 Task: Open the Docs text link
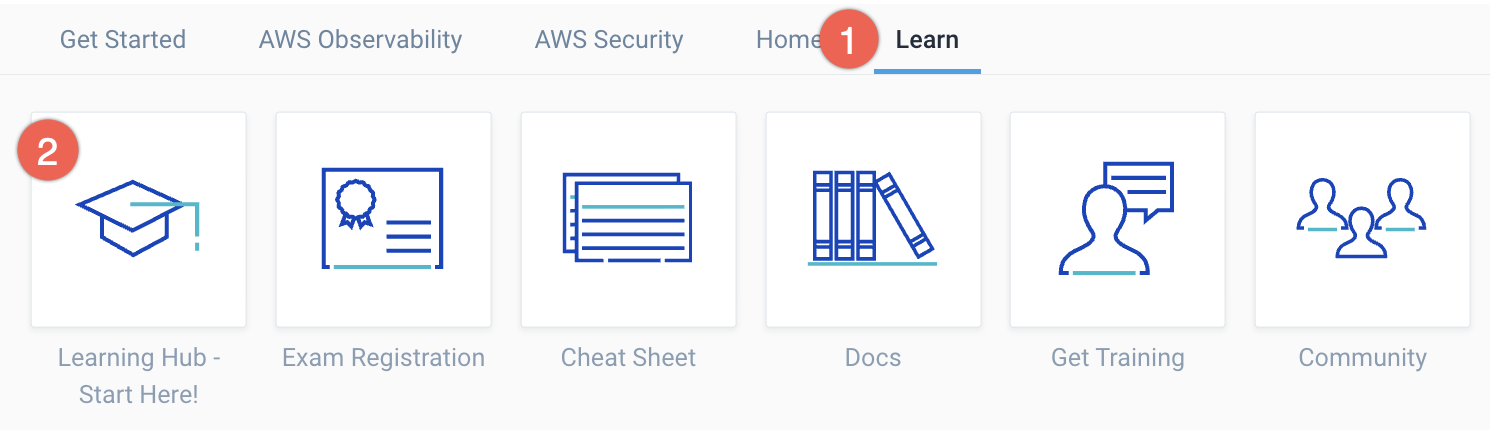(x=873, y=358)
